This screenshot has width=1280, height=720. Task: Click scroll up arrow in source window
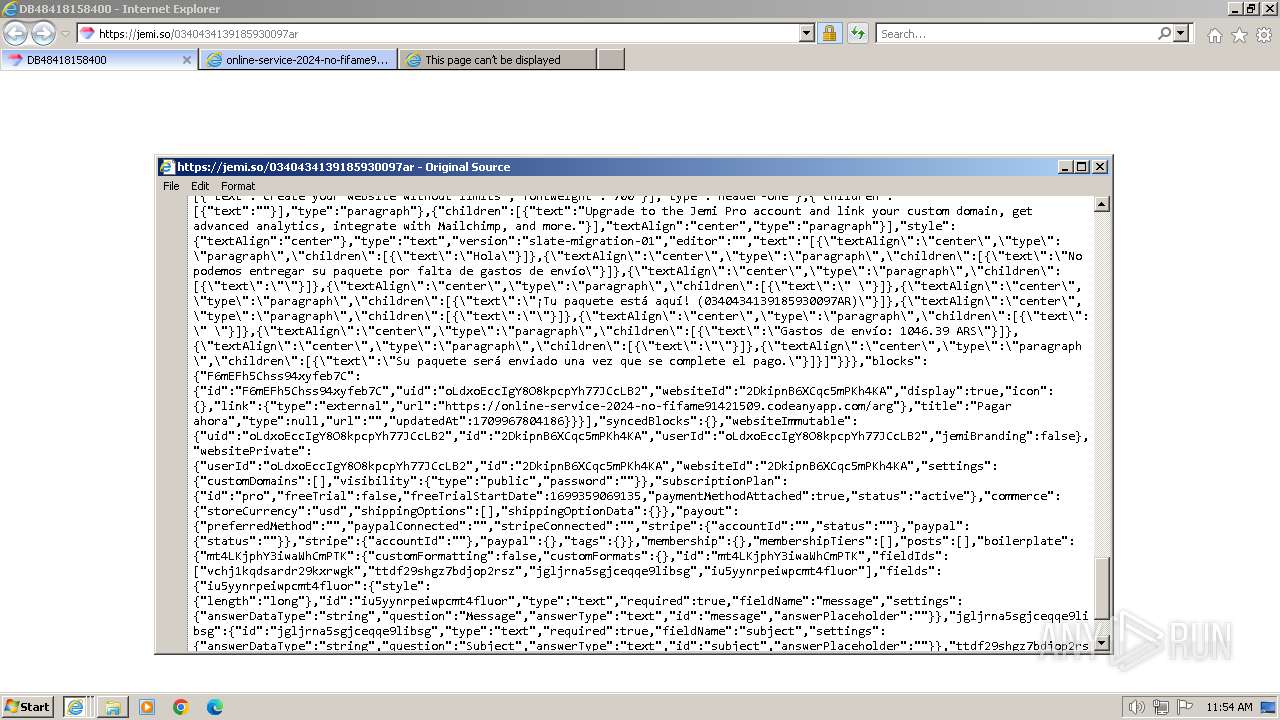point(1102,204)
